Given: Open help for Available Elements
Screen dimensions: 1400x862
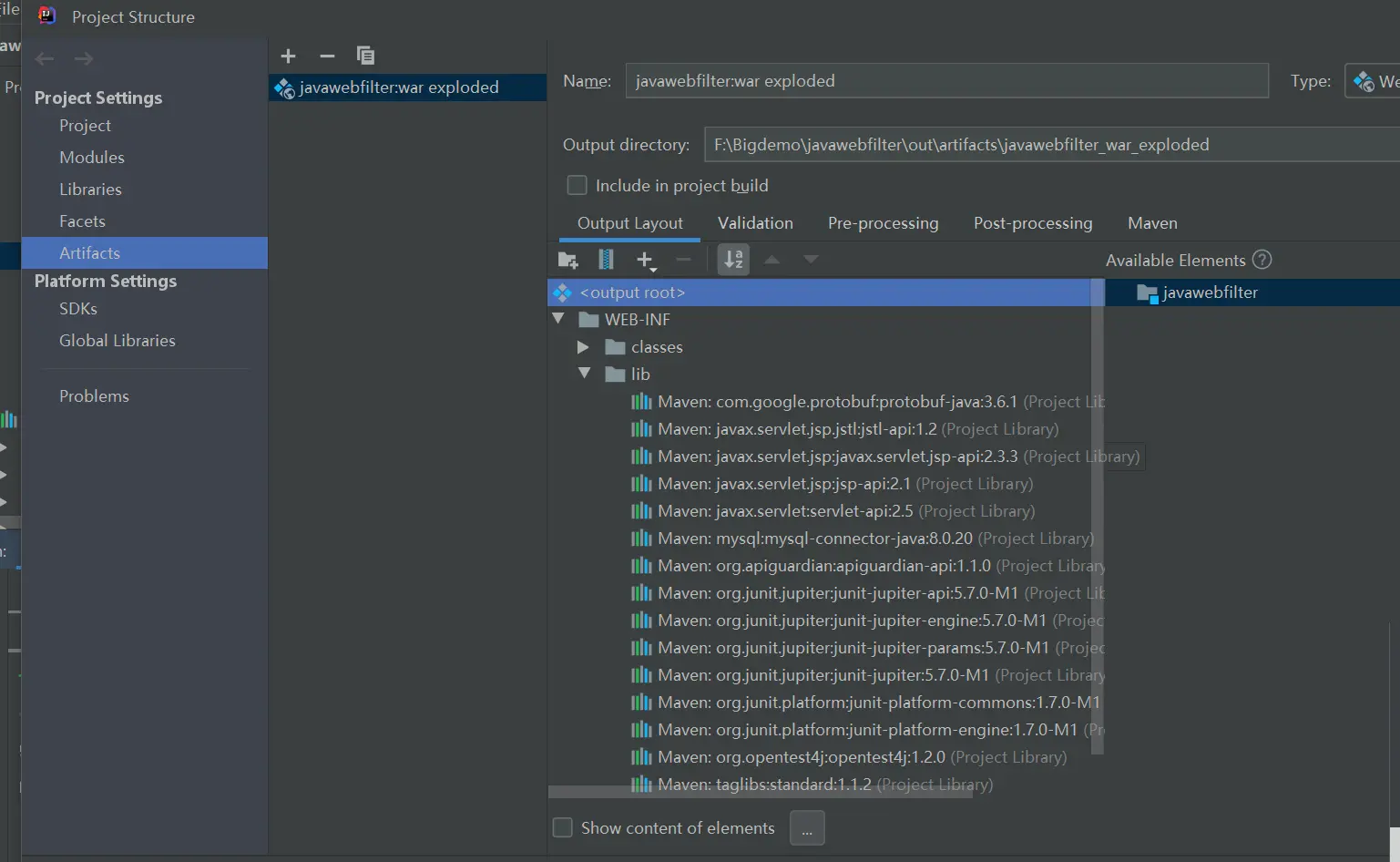Looking at the screenshot, I should pyautogui.click(x=1262, y=260).
